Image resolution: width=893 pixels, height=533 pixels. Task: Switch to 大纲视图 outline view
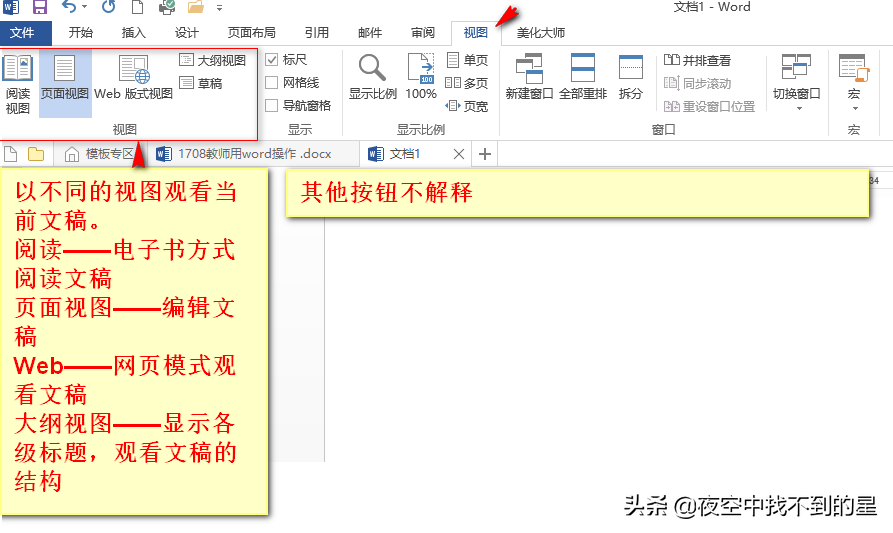click(212, 60)
